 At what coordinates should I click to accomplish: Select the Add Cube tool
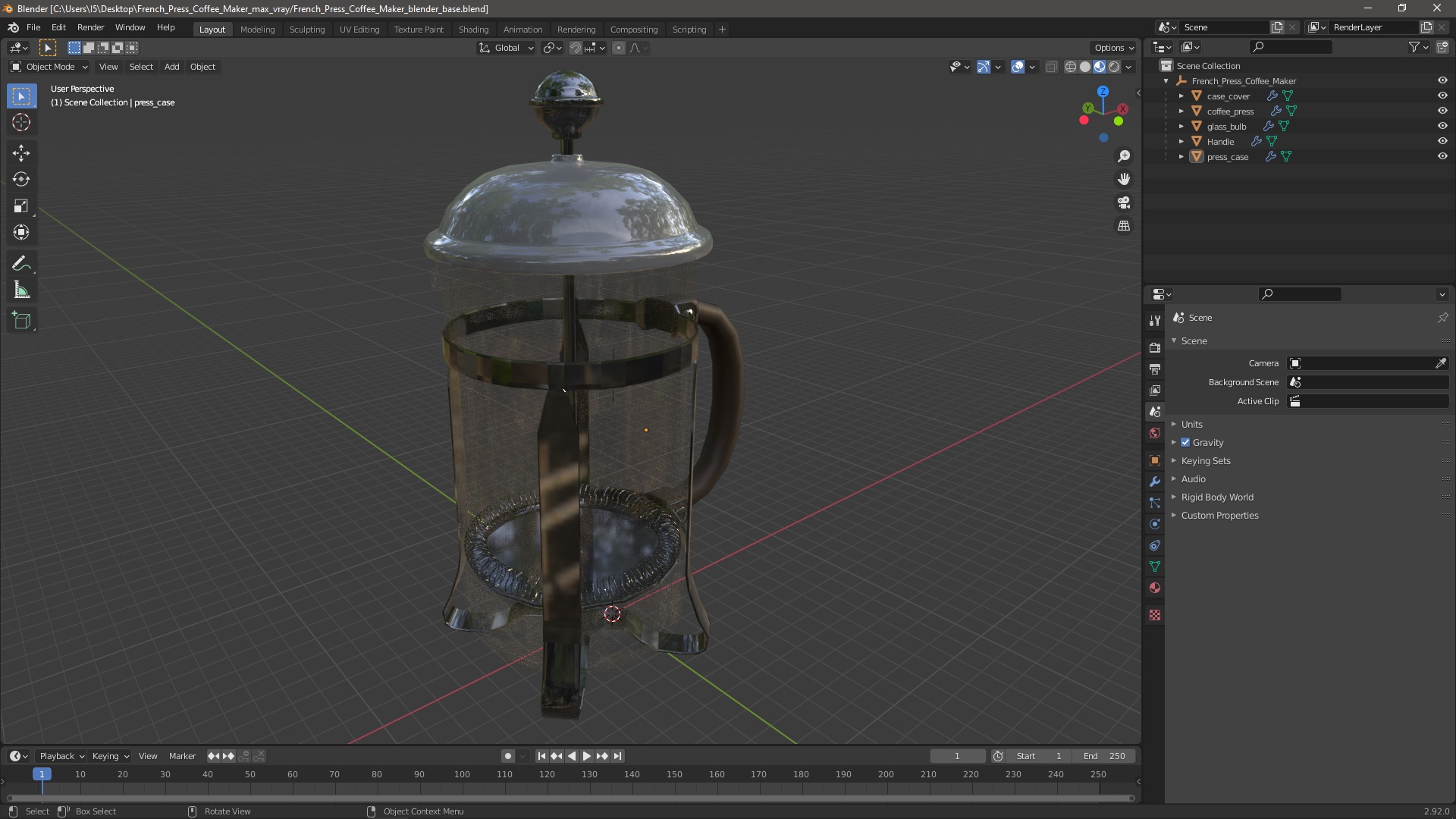(x=21, y=322)
